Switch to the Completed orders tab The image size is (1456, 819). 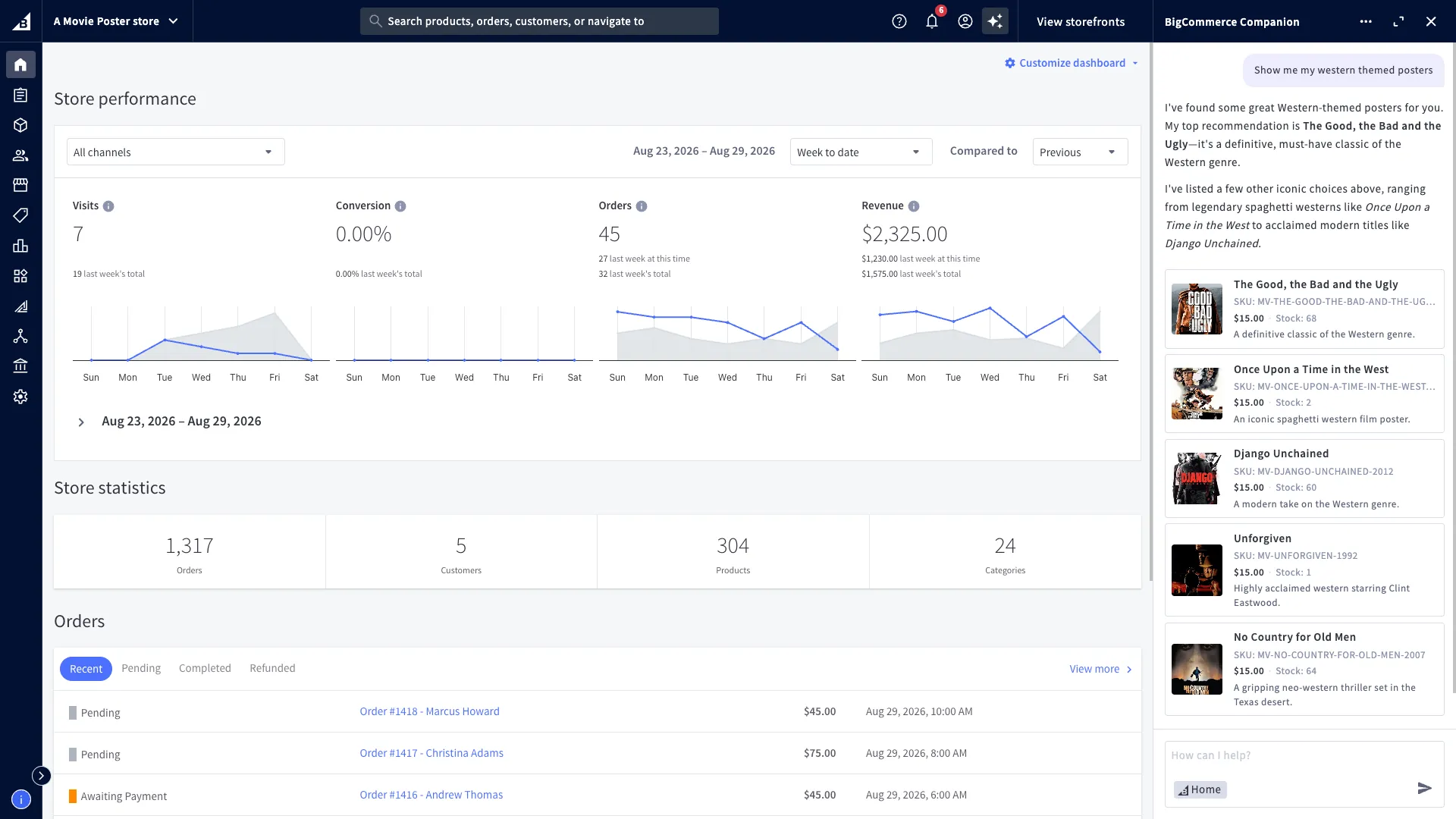(205, 668)
